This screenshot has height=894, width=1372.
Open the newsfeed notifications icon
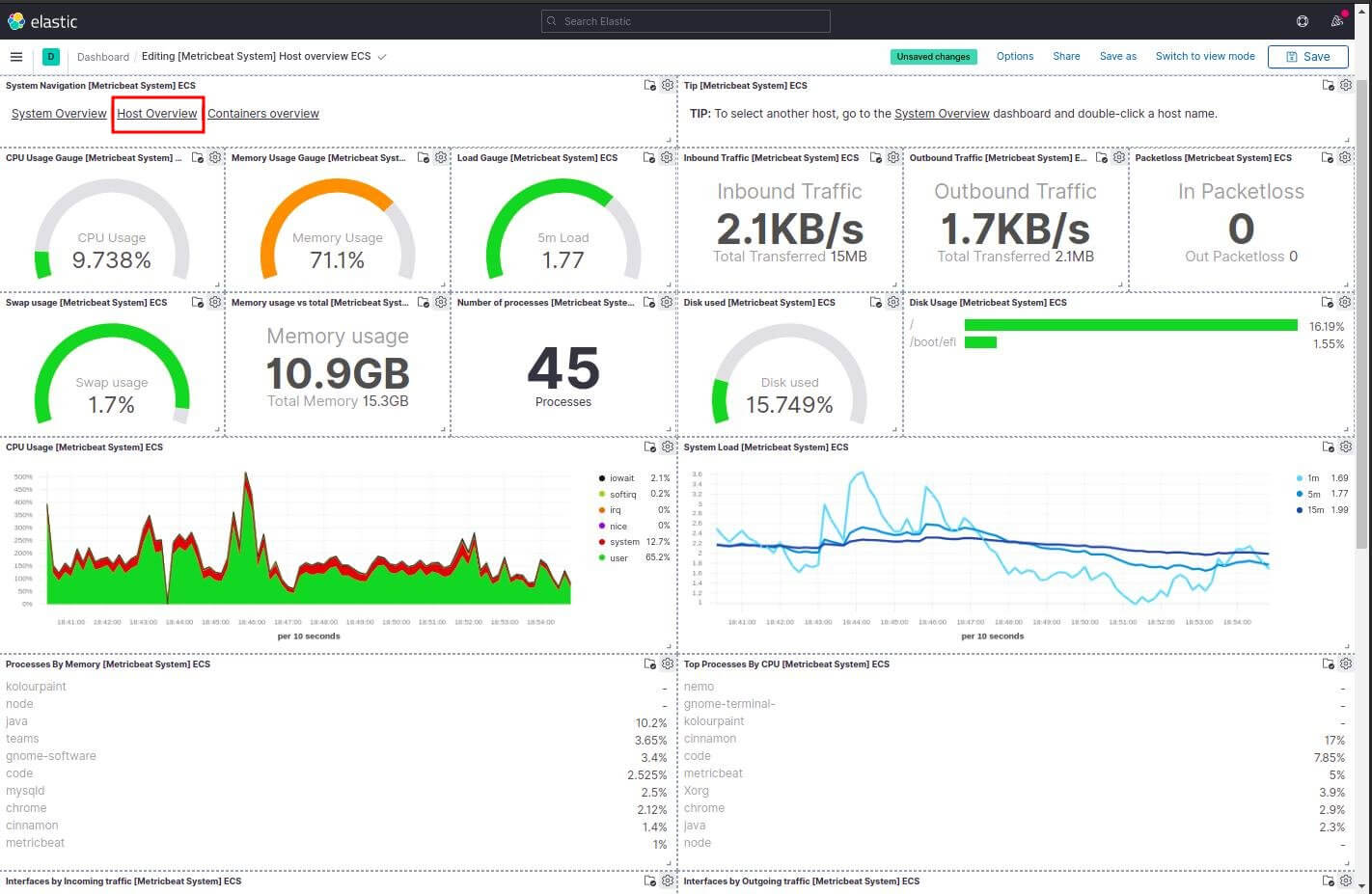pyautogui.click(x=1336, y=21)
